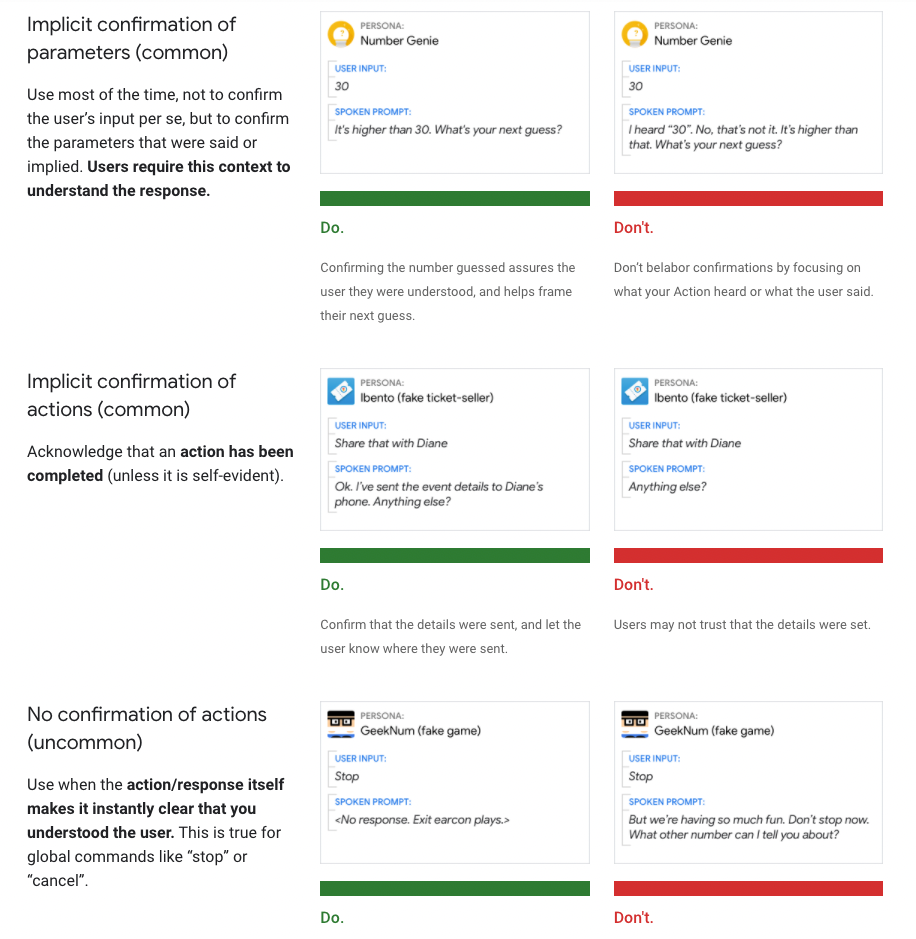Click the red bar under Number Genie Don't example
The width and height of the screenshot is (916, 939).
(x=748, y=198)
